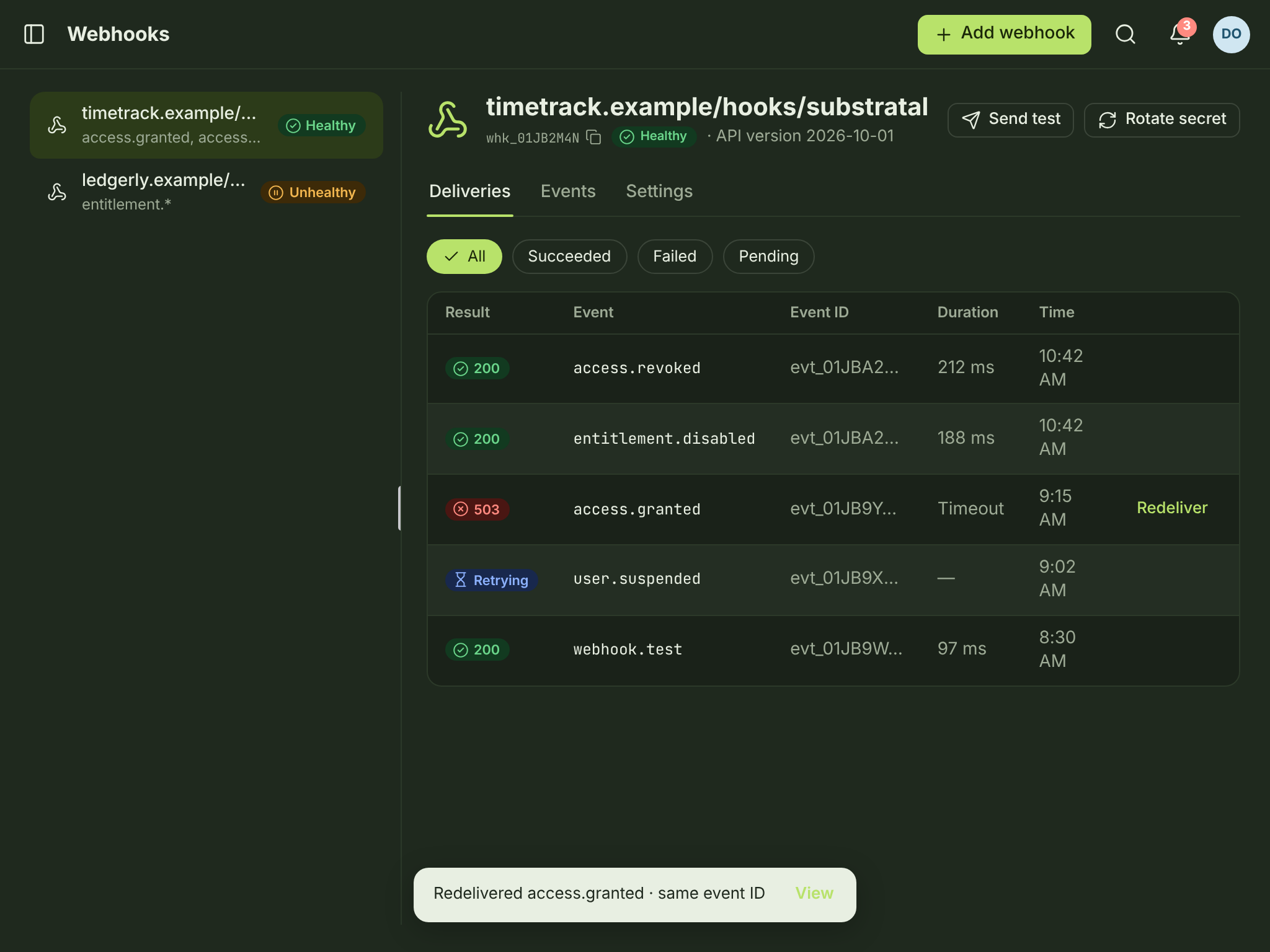The height and width of the screenshot is (952, 1270).
Task: Select the ledgerly.example webhook
Action: click(x=206, y=192)
